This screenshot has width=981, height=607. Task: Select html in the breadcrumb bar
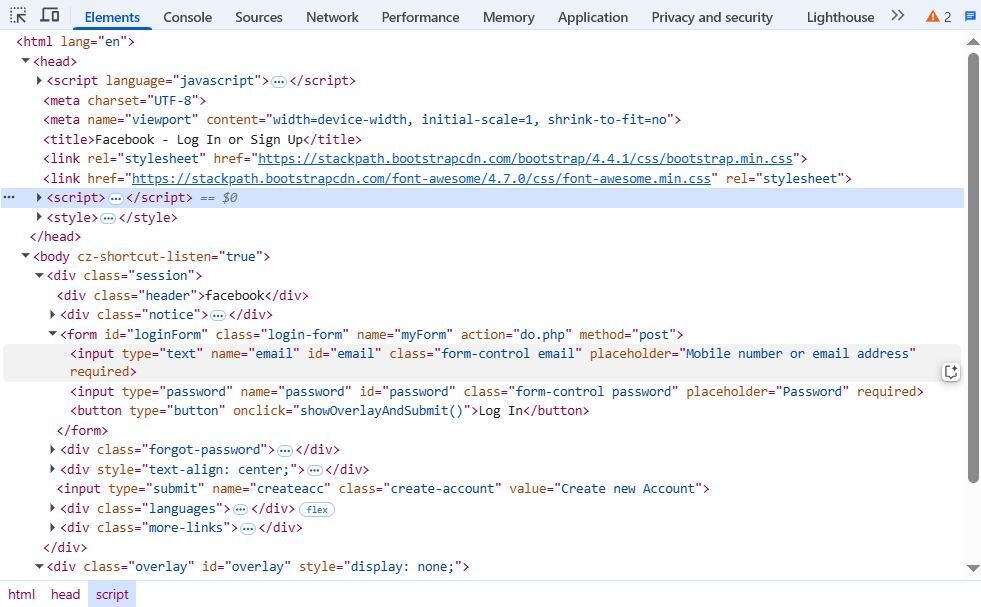tap(21, 594)
